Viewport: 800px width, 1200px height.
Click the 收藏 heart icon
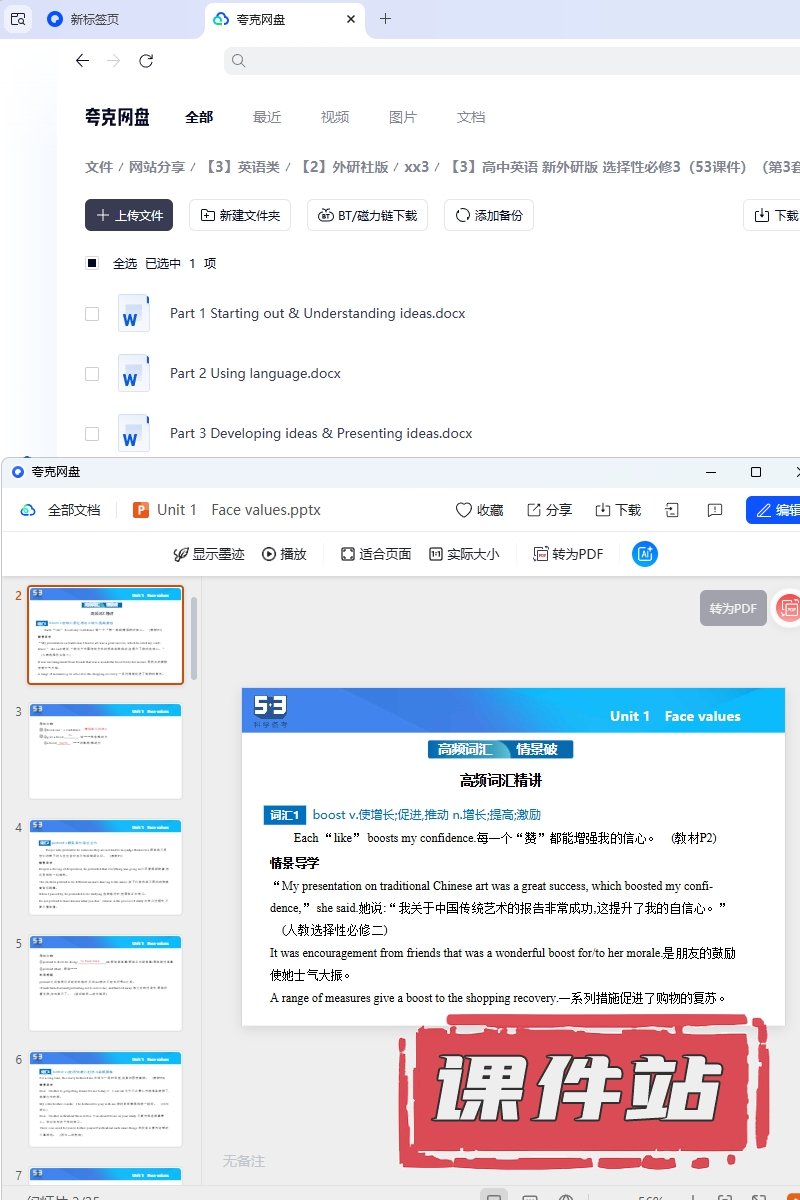(464, 510)
